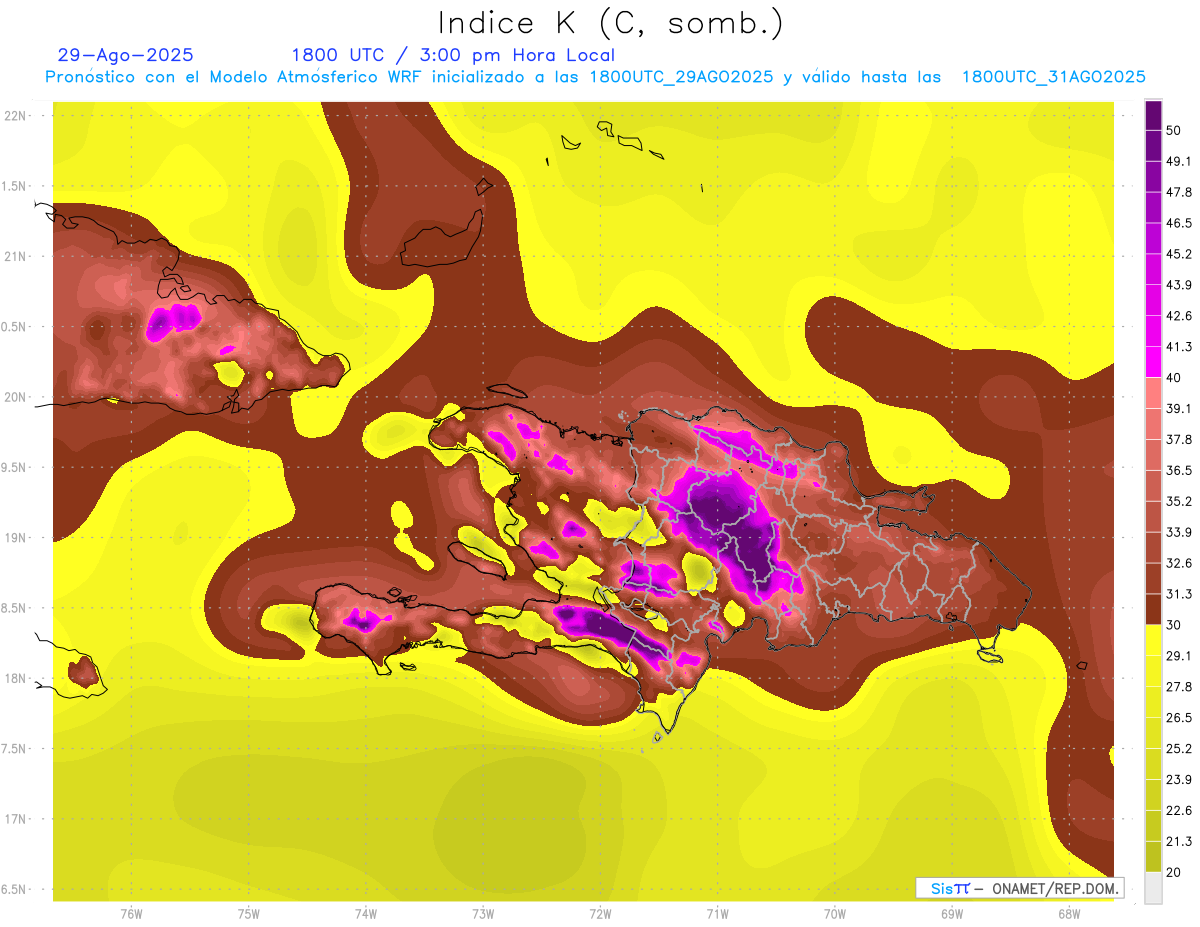Viewport: 1200px width, 927px height.
Task: Click the "8.5N" latitude tick label
Action: tap(15, 608)
